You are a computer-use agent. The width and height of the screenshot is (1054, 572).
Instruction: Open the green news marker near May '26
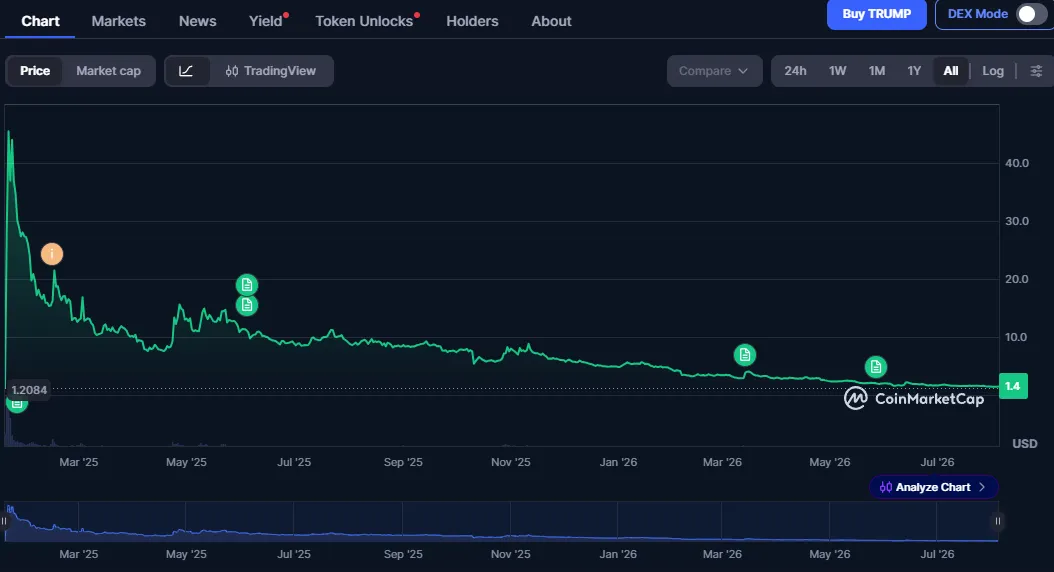875,366
